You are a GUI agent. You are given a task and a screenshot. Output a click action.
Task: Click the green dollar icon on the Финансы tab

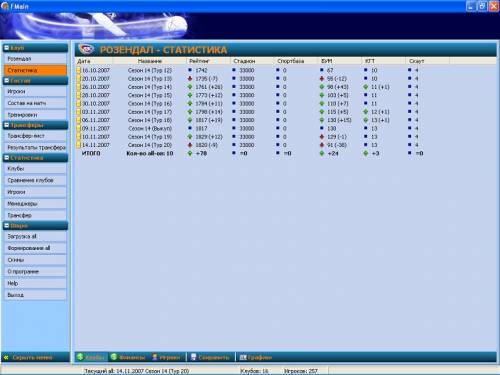[x=114, y=357]
